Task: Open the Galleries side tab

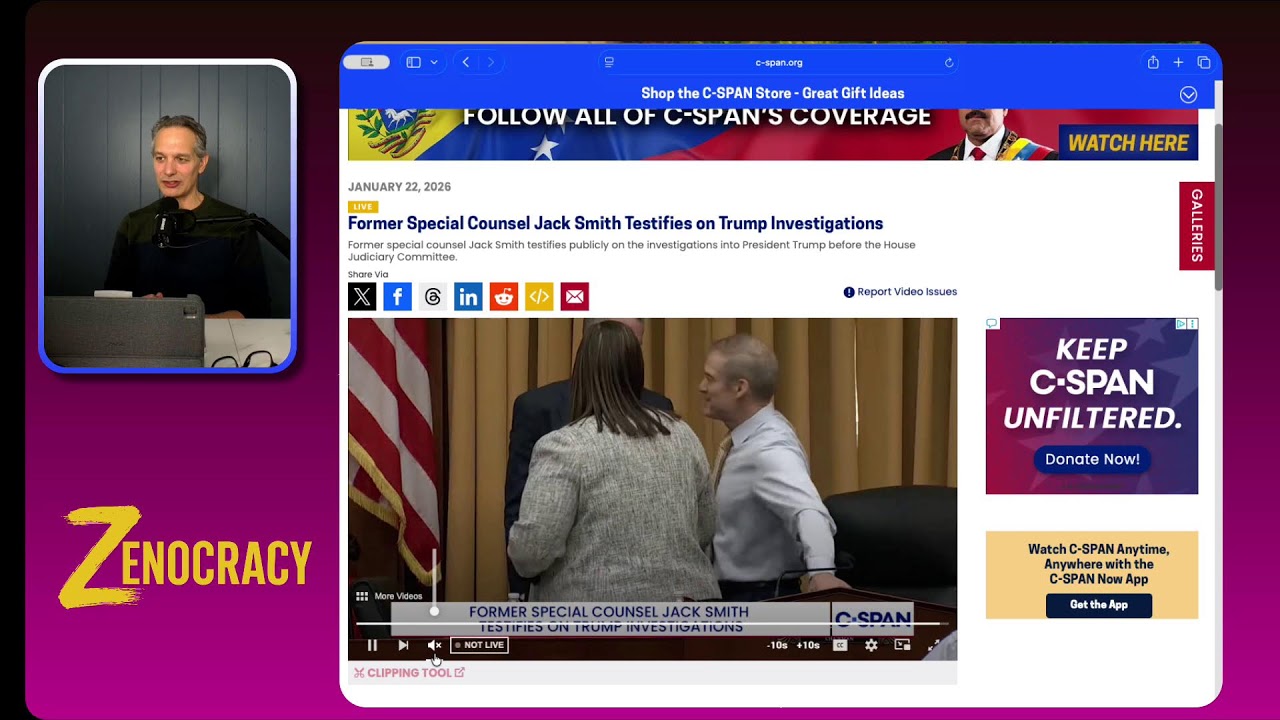Action: pyautogui.click(x=1196, y=226)
